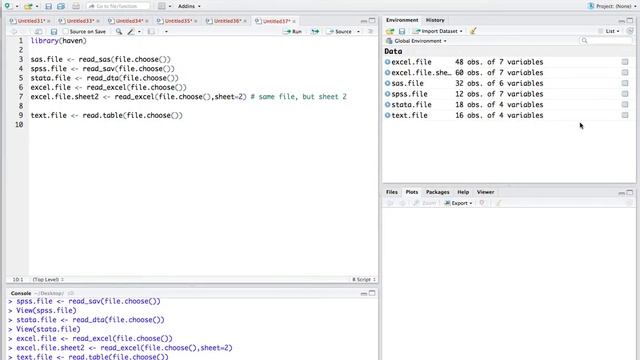The image size is (640, 360).
Task: Switch to the Help tab
Action: (x=463, y=192)
